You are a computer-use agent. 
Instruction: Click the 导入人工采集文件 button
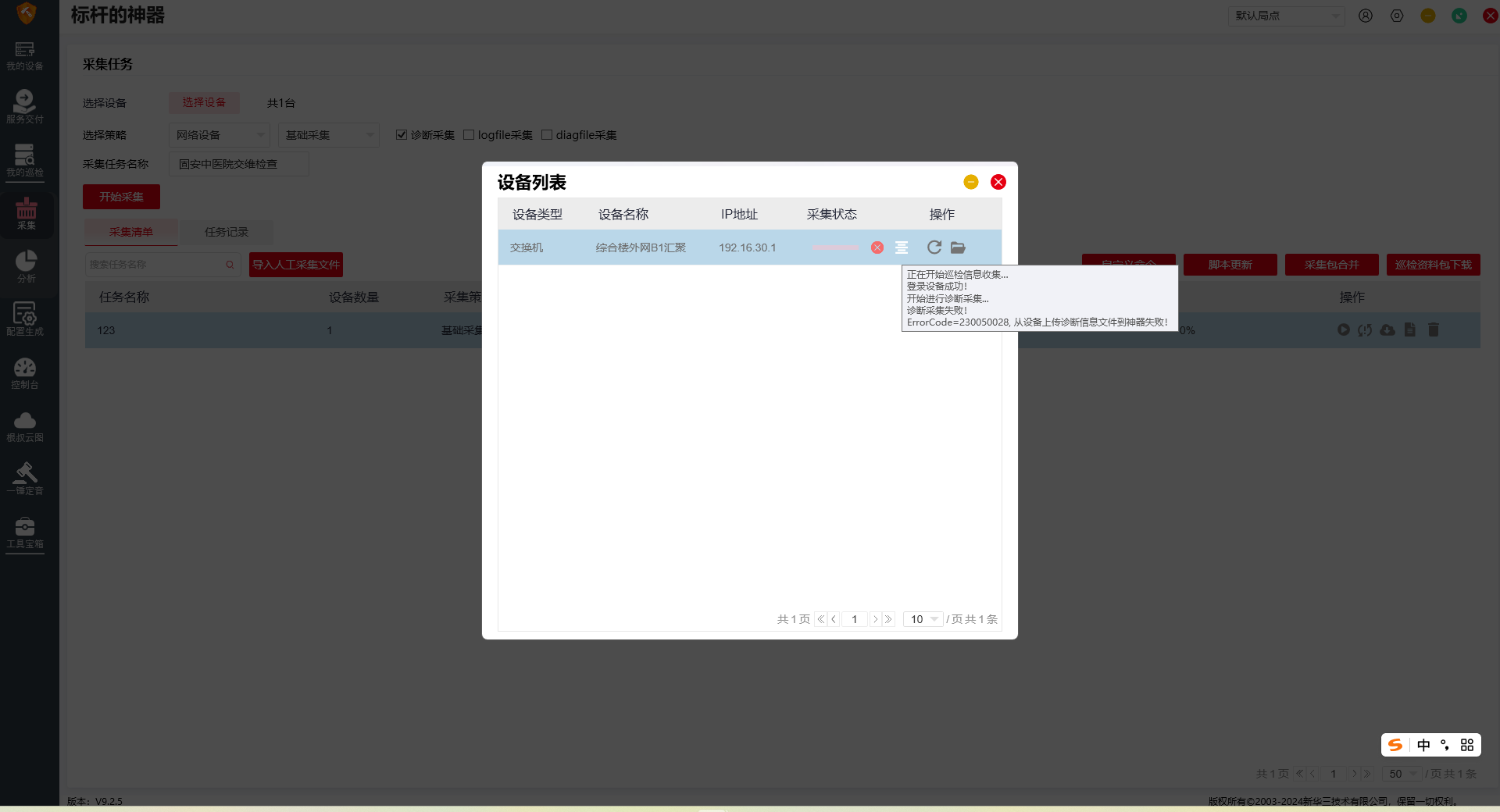click(296, 265)
